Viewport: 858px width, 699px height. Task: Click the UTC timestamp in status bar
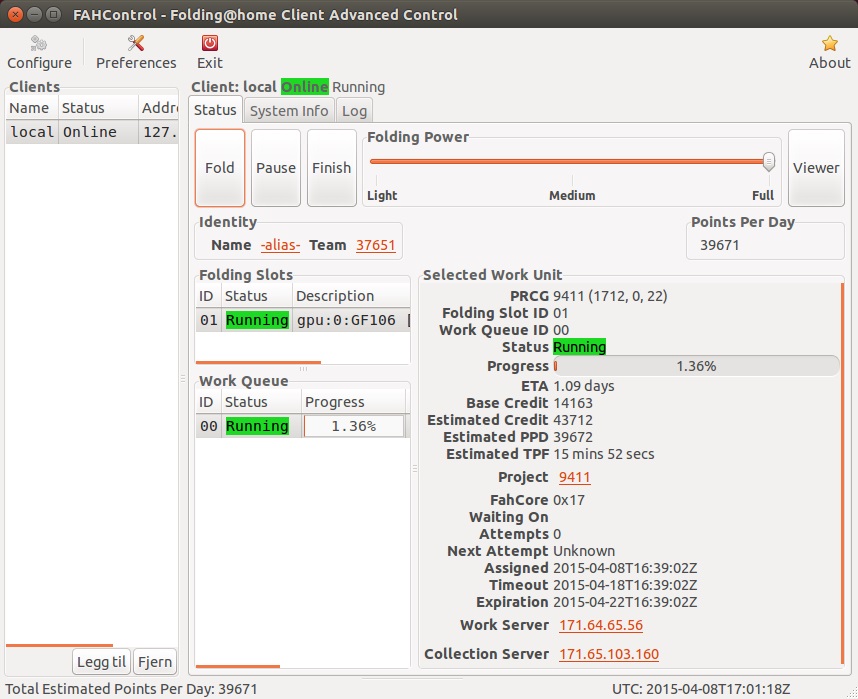[x=701, y=689]
